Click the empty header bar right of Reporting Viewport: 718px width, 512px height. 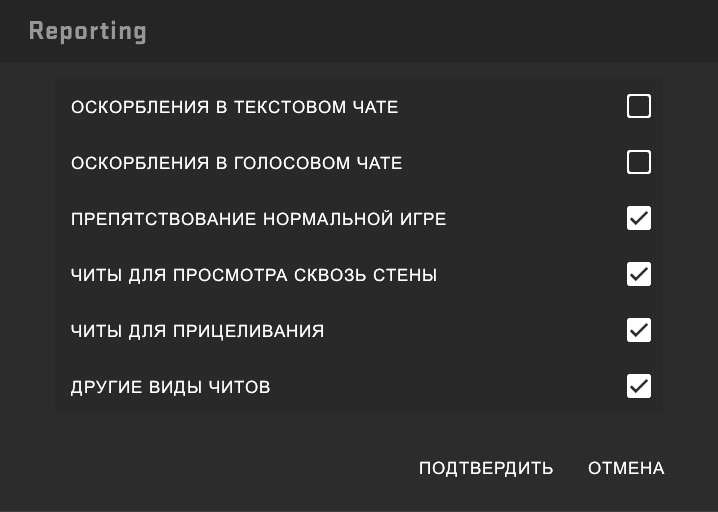coord(430,31)
